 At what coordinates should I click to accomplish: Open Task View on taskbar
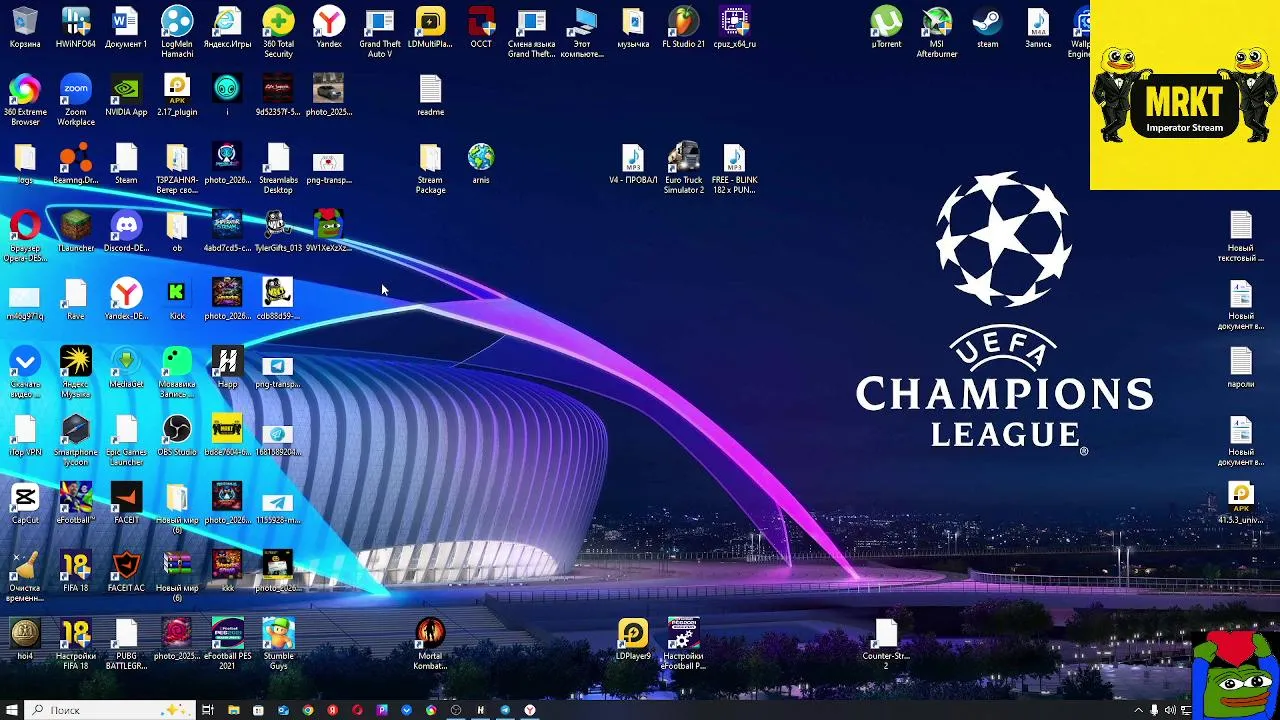(208, 710)
